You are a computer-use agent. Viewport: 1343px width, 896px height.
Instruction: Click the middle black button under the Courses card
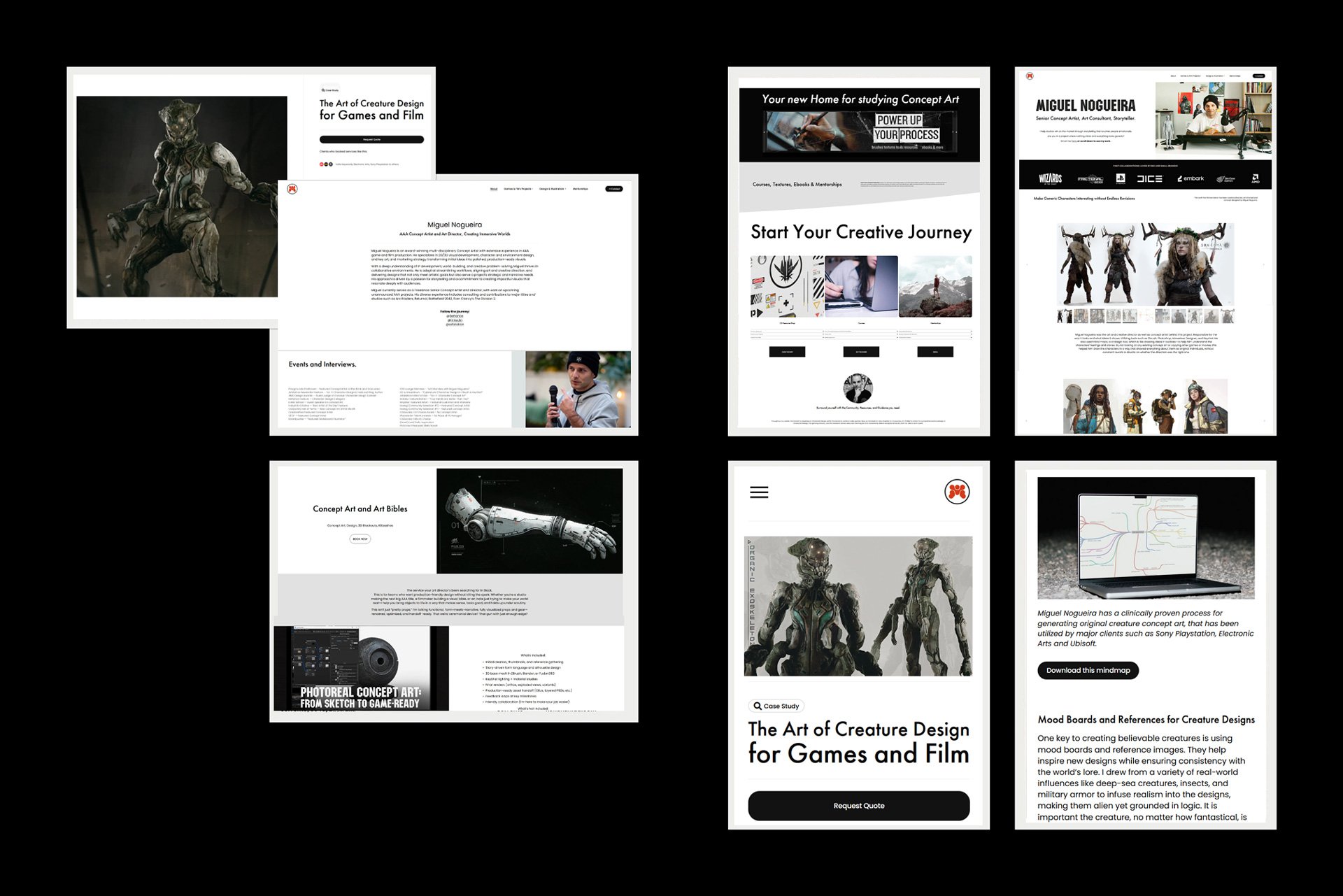pyautogui.click(x=861, y=352)
